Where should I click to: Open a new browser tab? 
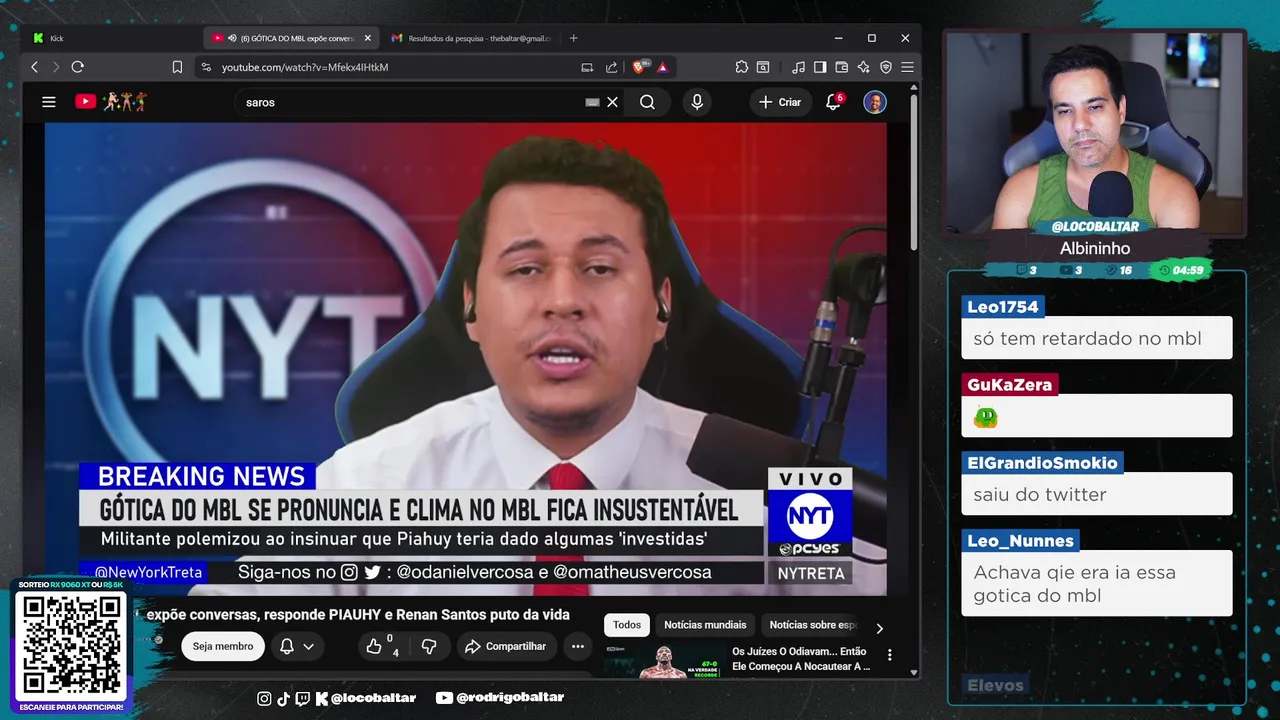[573, 38]
